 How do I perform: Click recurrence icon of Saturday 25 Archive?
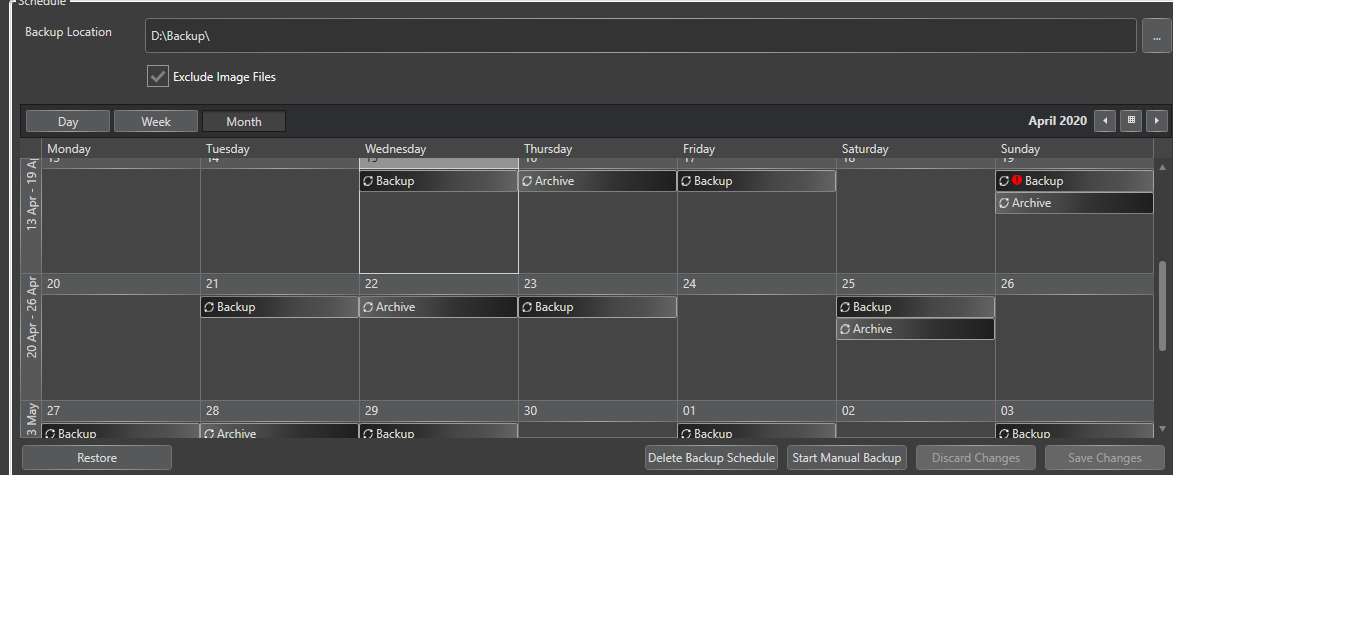click(845, 329)
